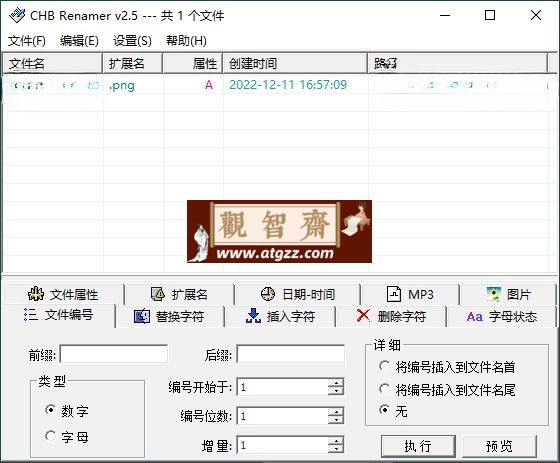The width and height of the screenshot is (560, 463).
Task: Switch to the 替换字符 tab
Action: coord(169,317)
